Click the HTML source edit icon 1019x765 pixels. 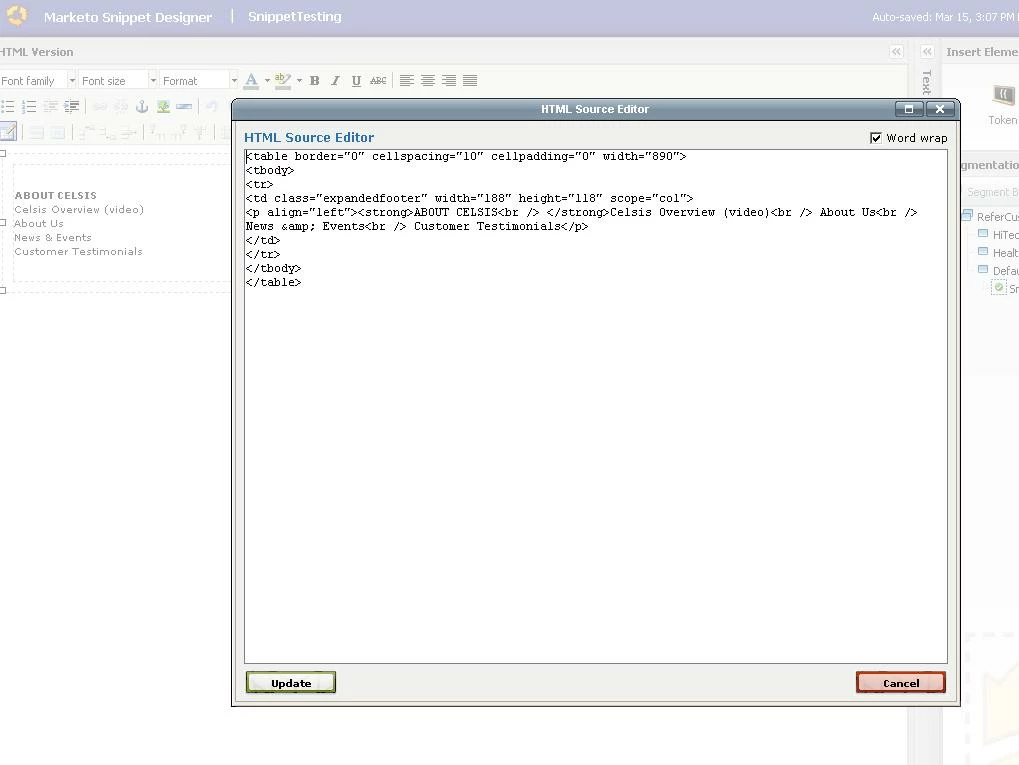click(x=8, y=132)
